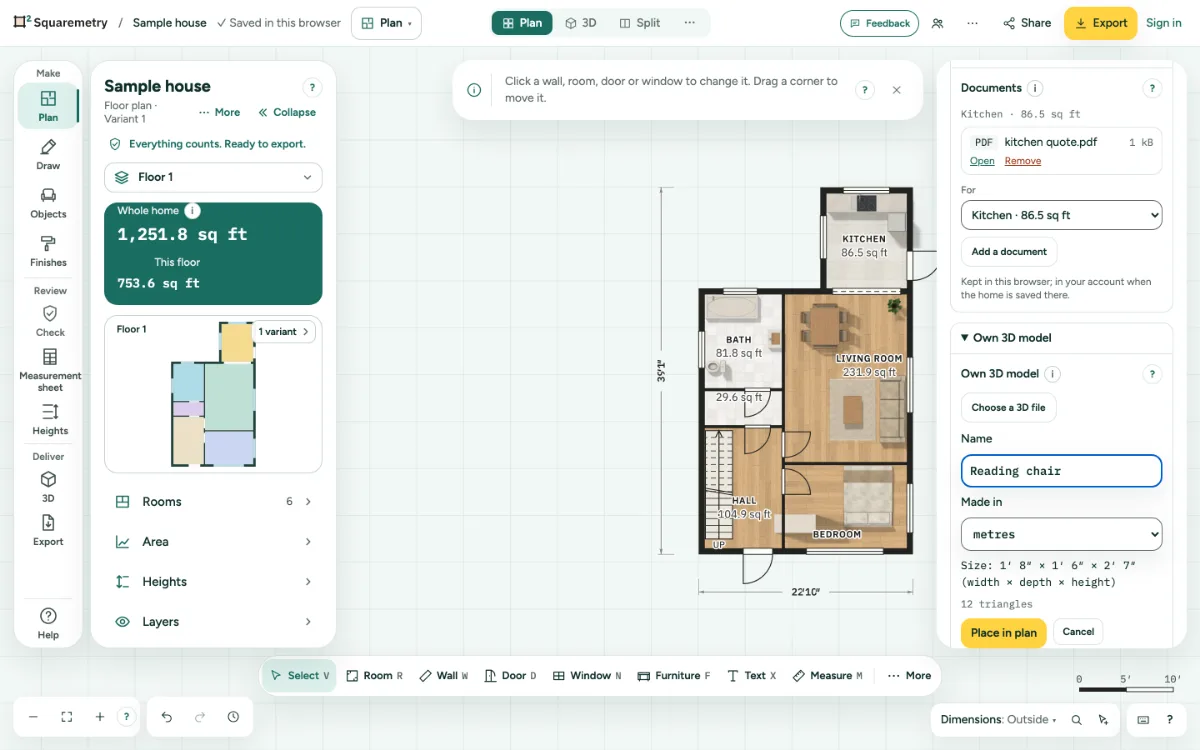Image resolution: width=1200 pixels, height=750 pixels.
Task: Click the yellow Place in plan button
Action: pyautogui.click(x=1003, y=632)
